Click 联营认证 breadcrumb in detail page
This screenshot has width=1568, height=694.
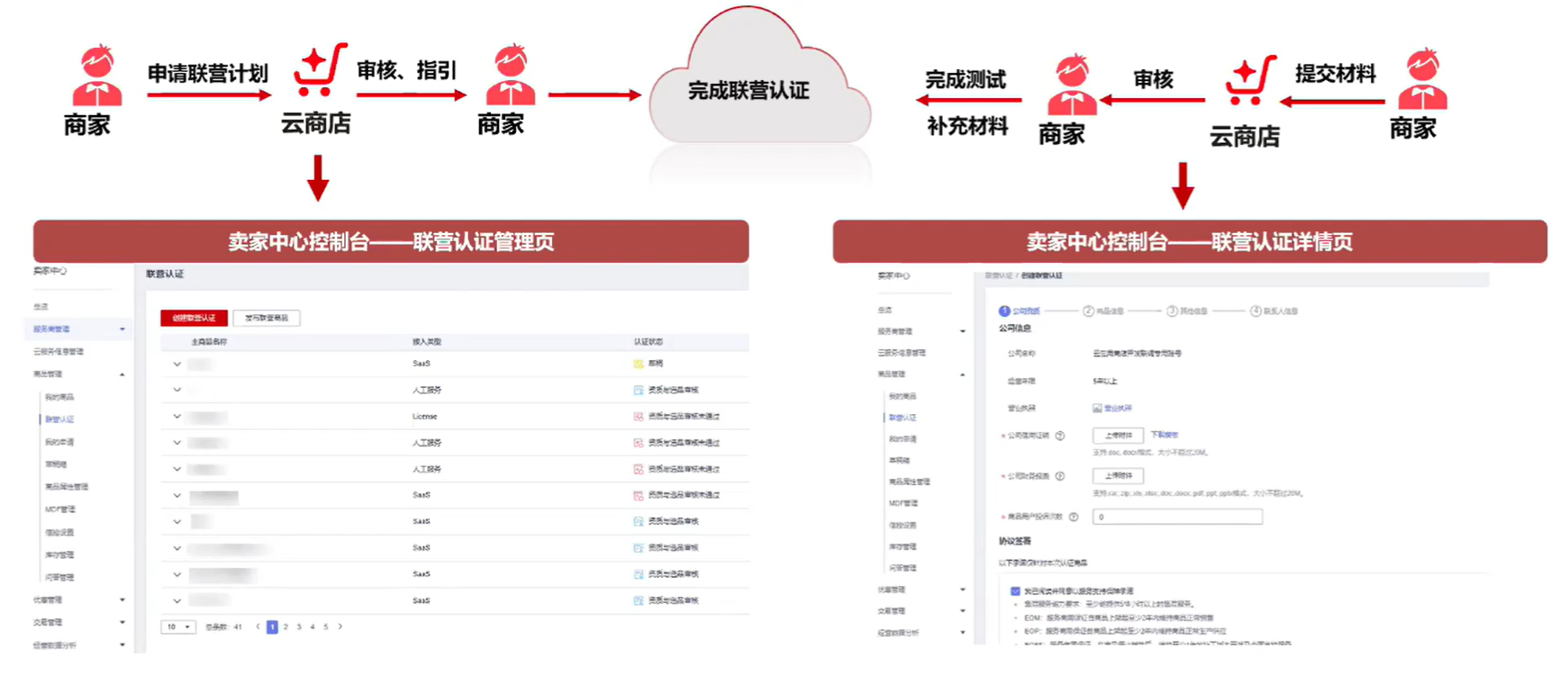pos(999,275)
